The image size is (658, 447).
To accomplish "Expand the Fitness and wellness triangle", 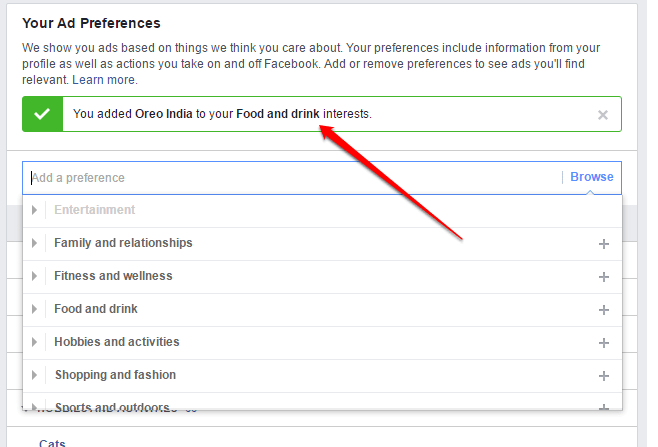I will click(x=34, y=276).
